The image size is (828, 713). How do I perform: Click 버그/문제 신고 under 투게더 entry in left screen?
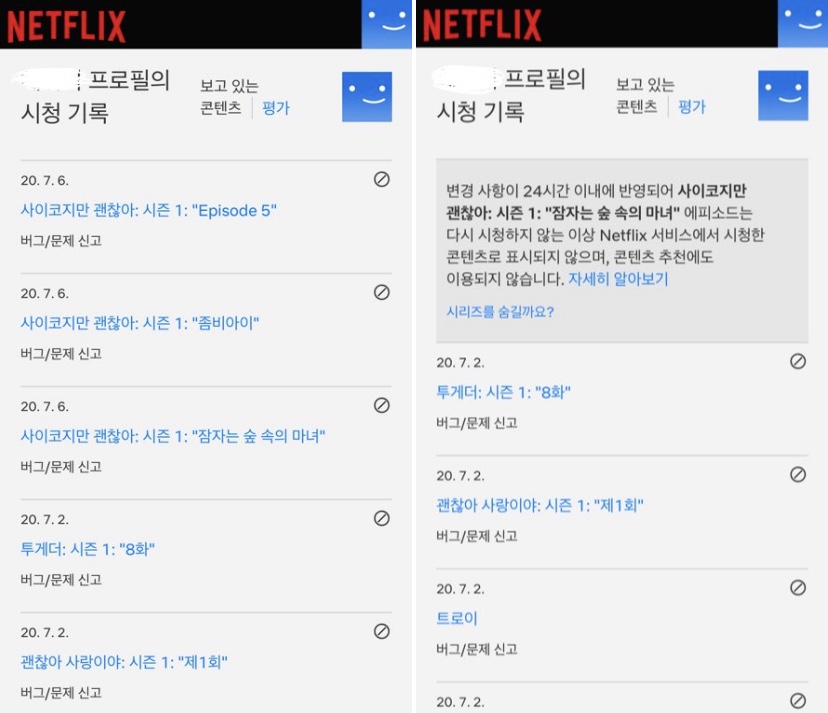tap(61, 580)
